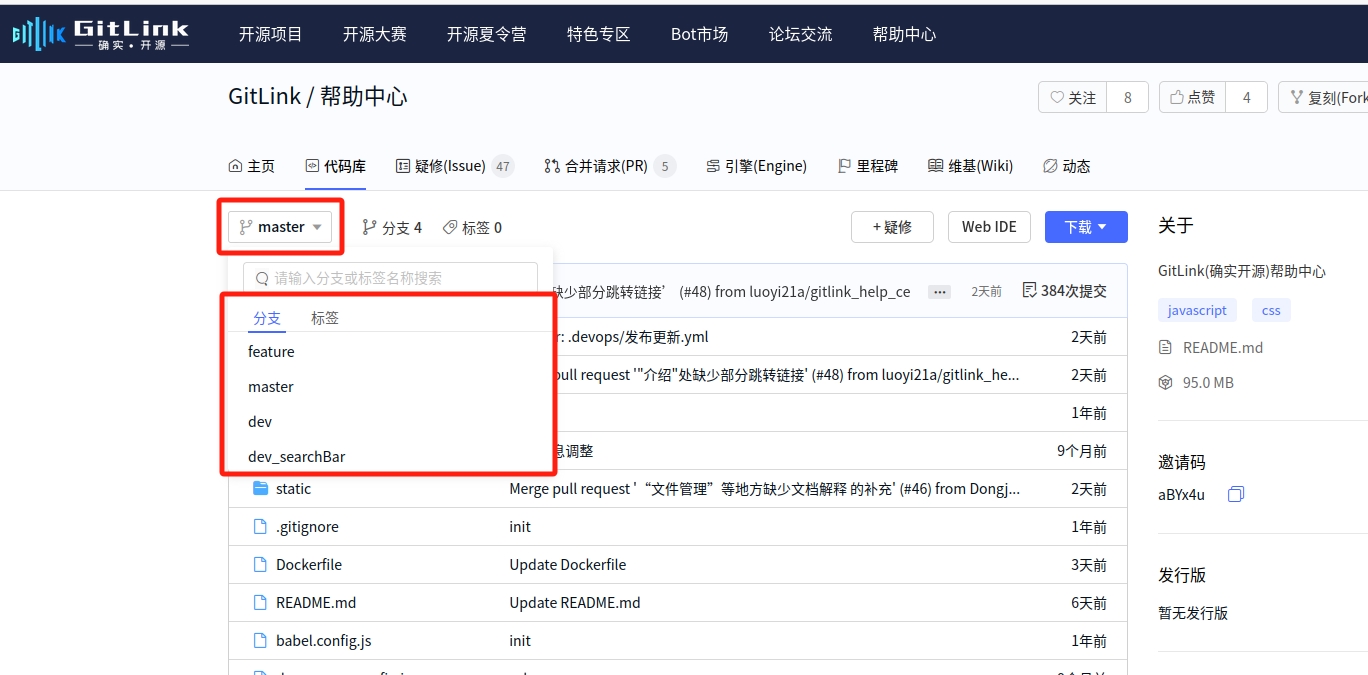Screen dimensions: 1368x675
Task: Open 疑修(Issue) tab
Action: [x=454, y=166]
